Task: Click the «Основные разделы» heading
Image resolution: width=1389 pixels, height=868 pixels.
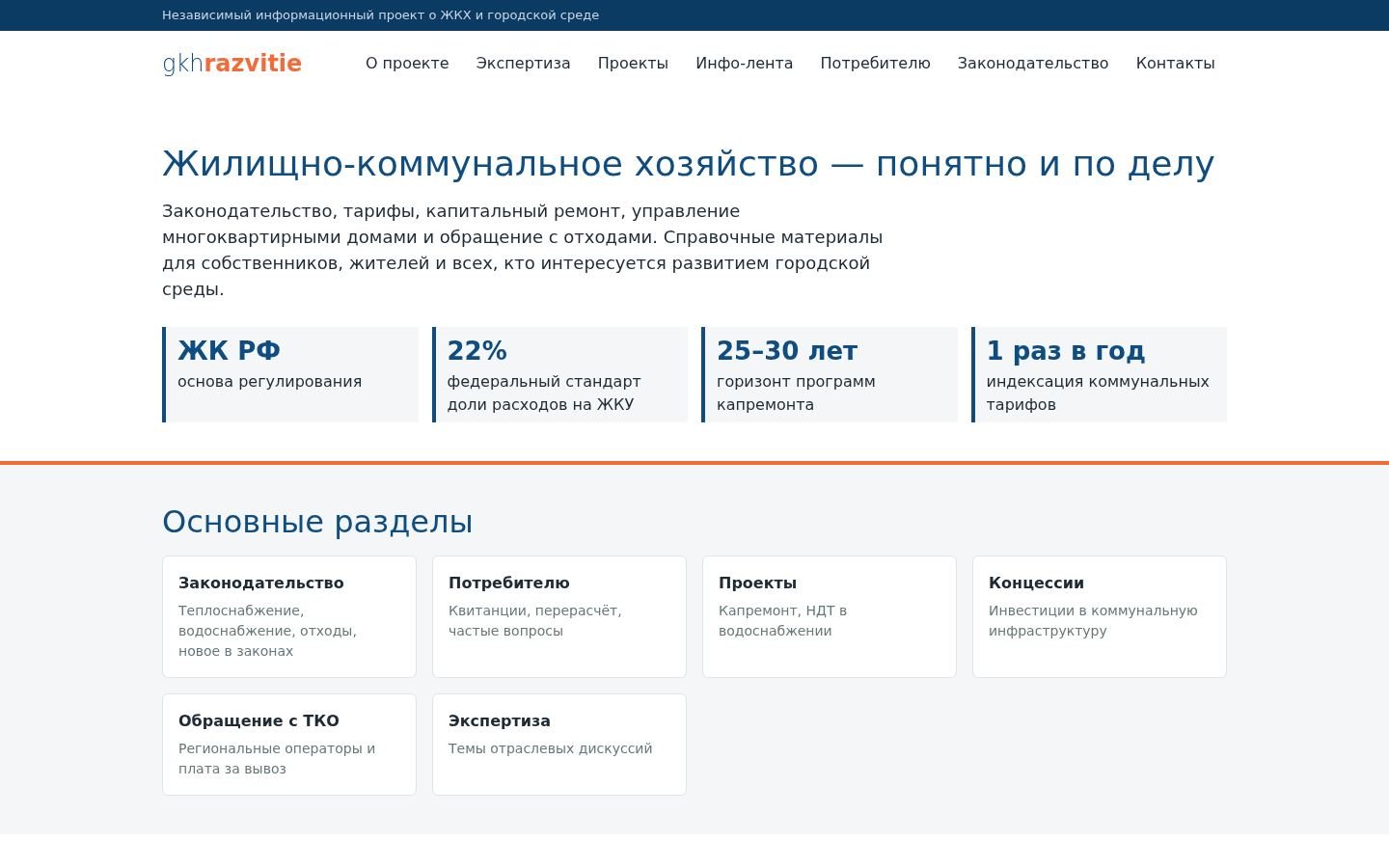Action: point(317,522)
